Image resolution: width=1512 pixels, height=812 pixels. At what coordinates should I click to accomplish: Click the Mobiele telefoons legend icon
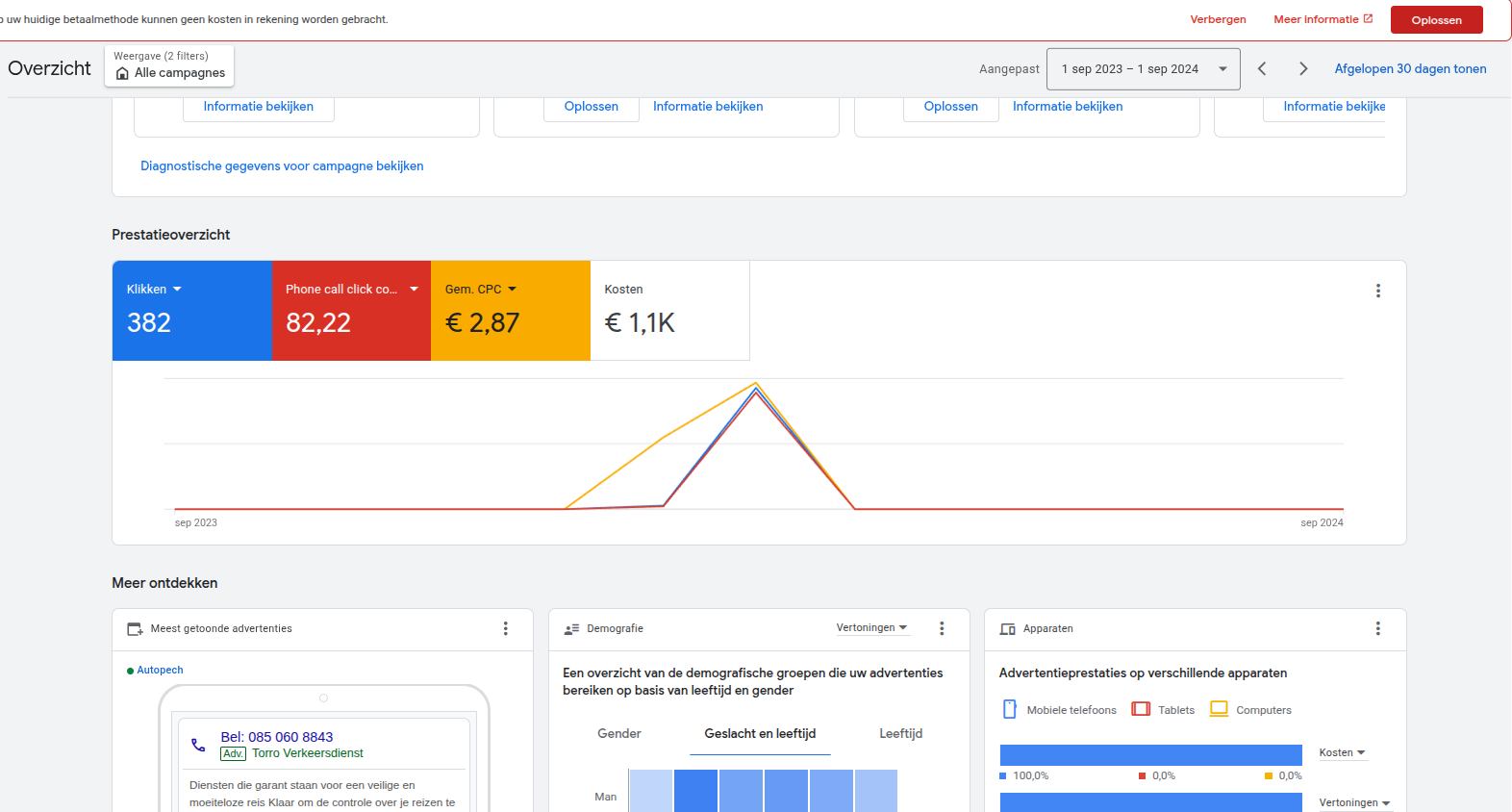point(1010,709)
